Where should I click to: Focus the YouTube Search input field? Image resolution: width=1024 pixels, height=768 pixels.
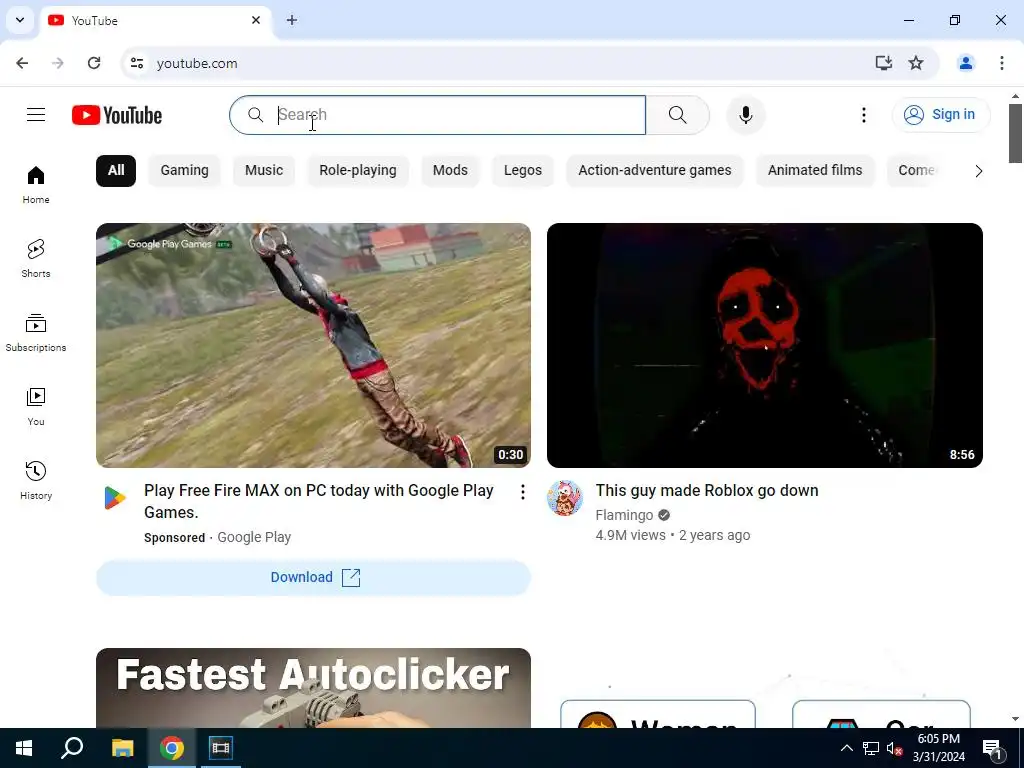pos(438,115)
